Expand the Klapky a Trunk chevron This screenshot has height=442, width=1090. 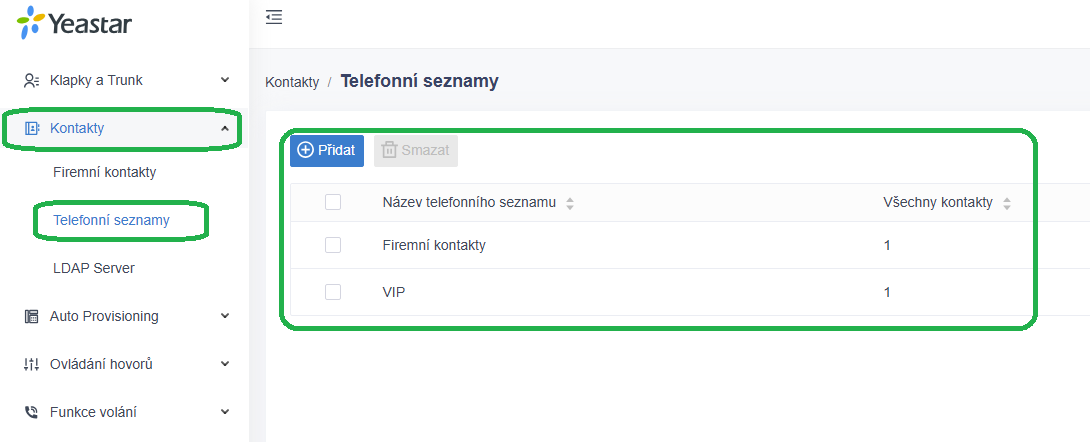click(225, 80)
